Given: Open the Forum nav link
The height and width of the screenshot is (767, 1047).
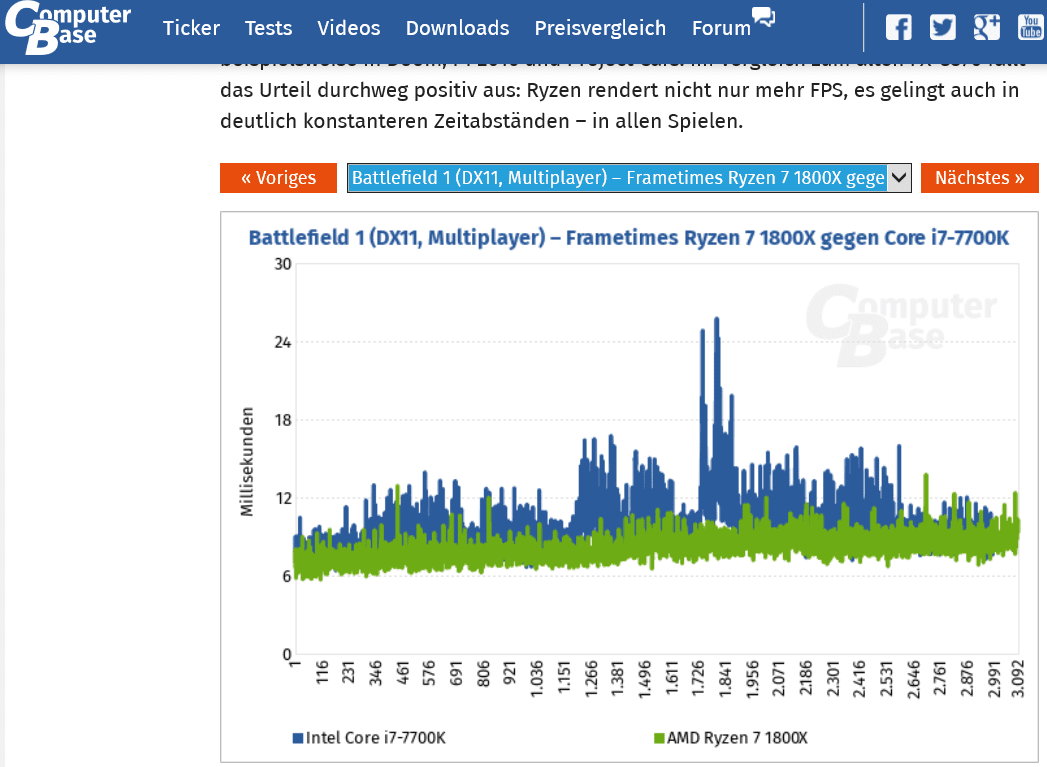Looking at the screenshot, I should coord(721,28).
